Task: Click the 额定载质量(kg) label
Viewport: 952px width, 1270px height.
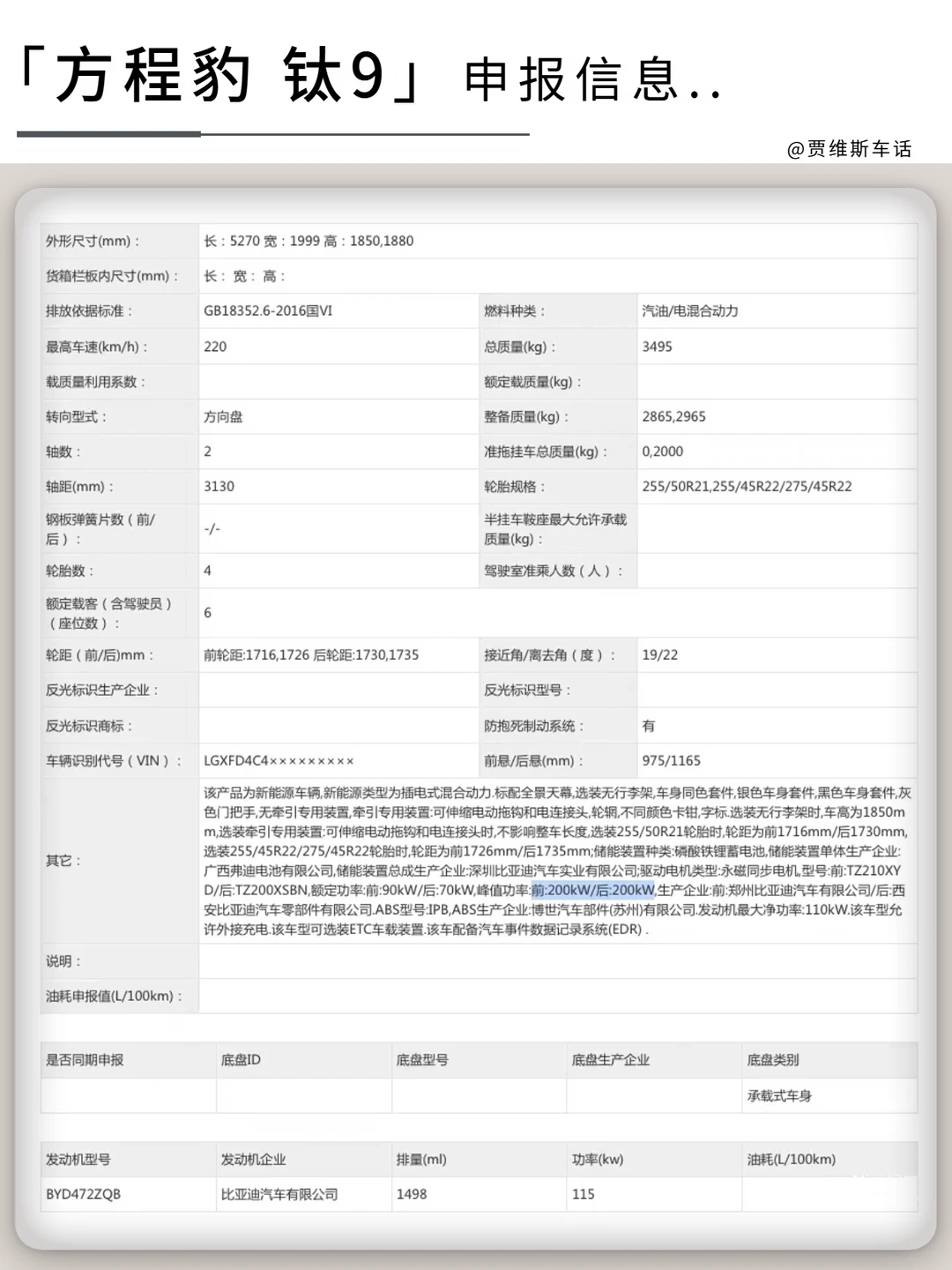Action: coord(533,382)
